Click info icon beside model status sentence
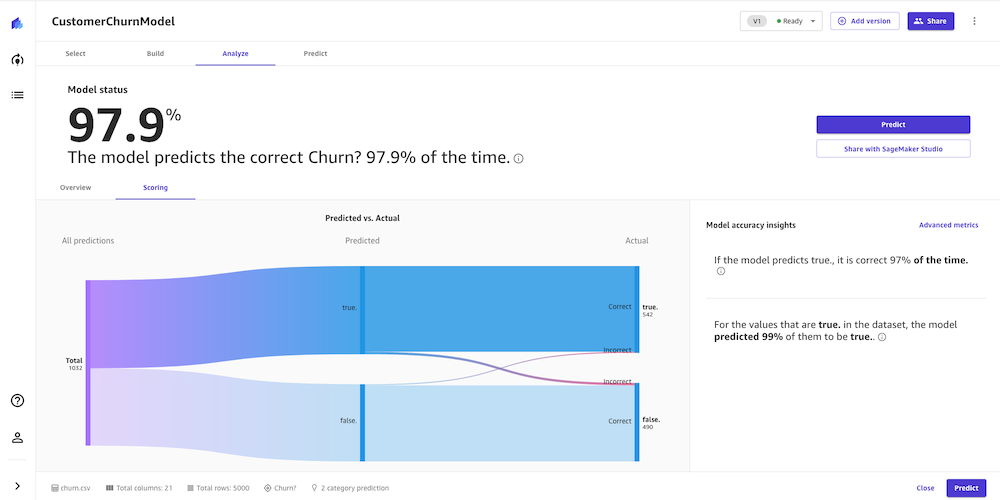Screen dimensions: 1000x500 (x=518, y=158)
